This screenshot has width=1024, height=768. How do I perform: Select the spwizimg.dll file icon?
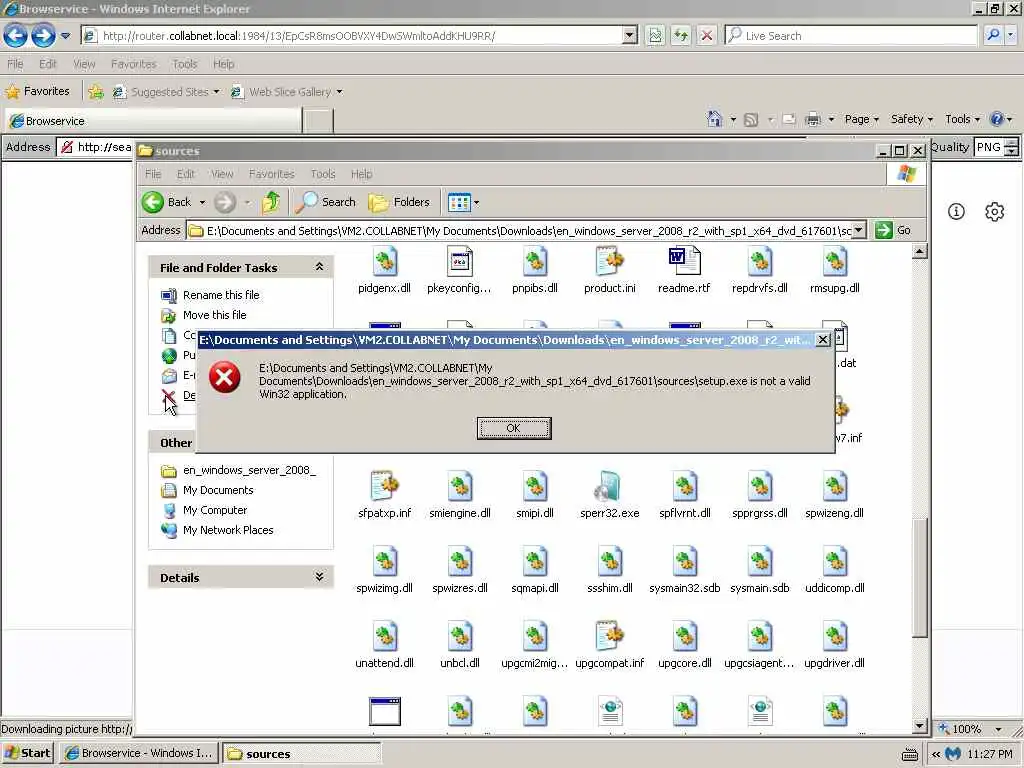(385, 561)
